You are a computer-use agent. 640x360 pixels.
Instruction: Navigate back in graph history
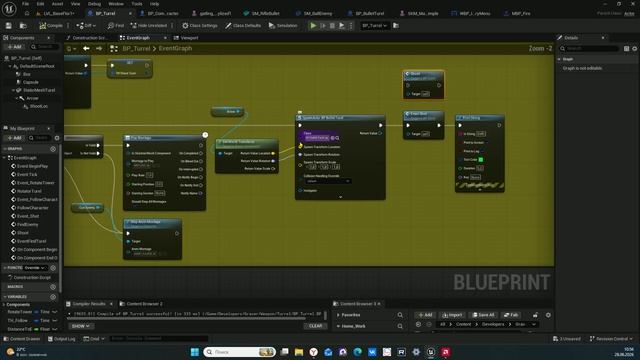click(86, 49)
